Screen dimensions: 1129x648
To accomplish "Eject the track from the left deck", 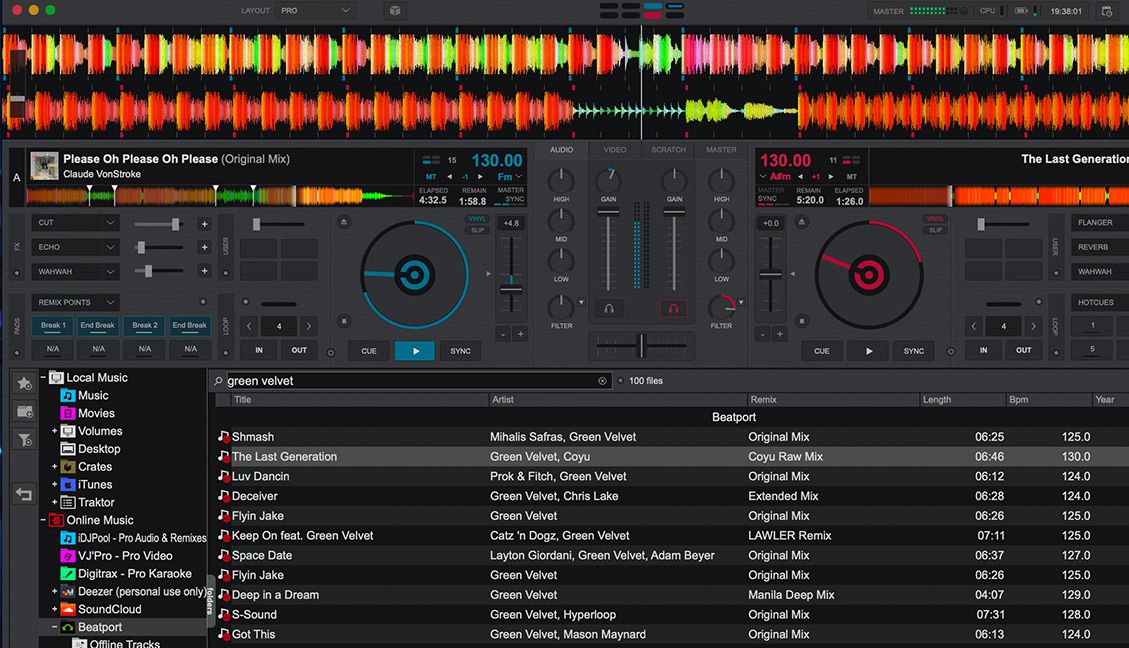I will (343, 222).
